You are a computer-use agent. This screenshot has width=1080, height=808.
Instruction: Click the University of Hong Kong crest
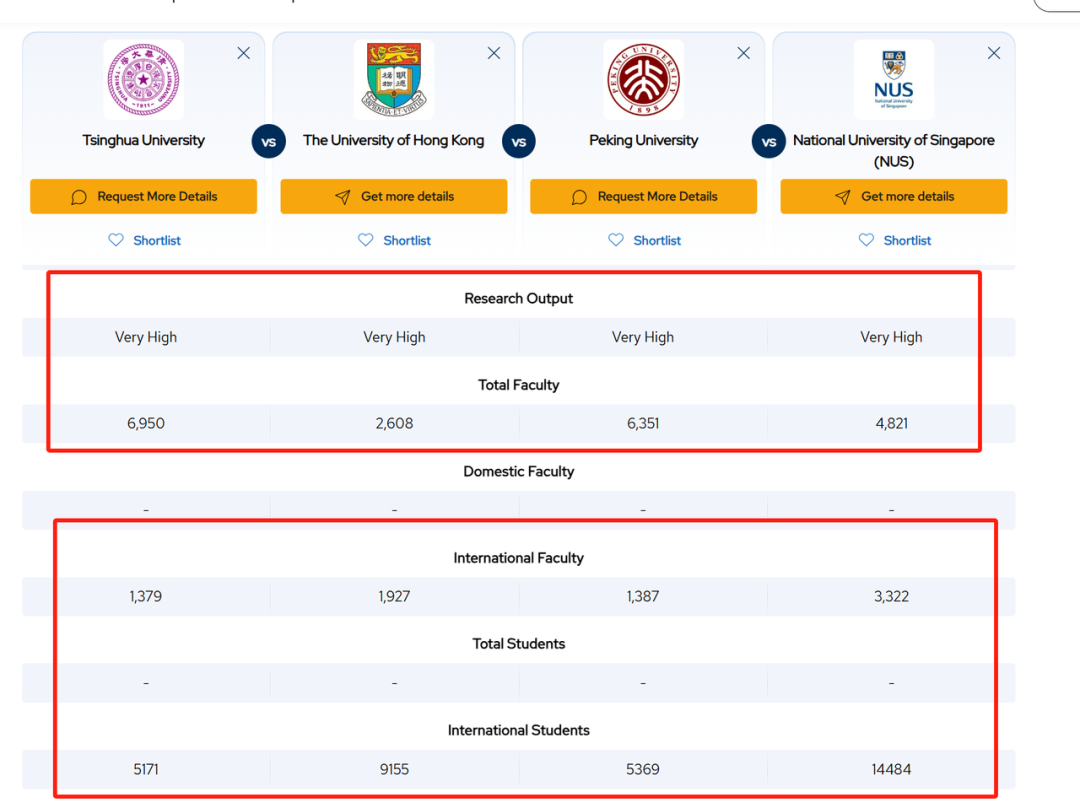pos(394,80)
